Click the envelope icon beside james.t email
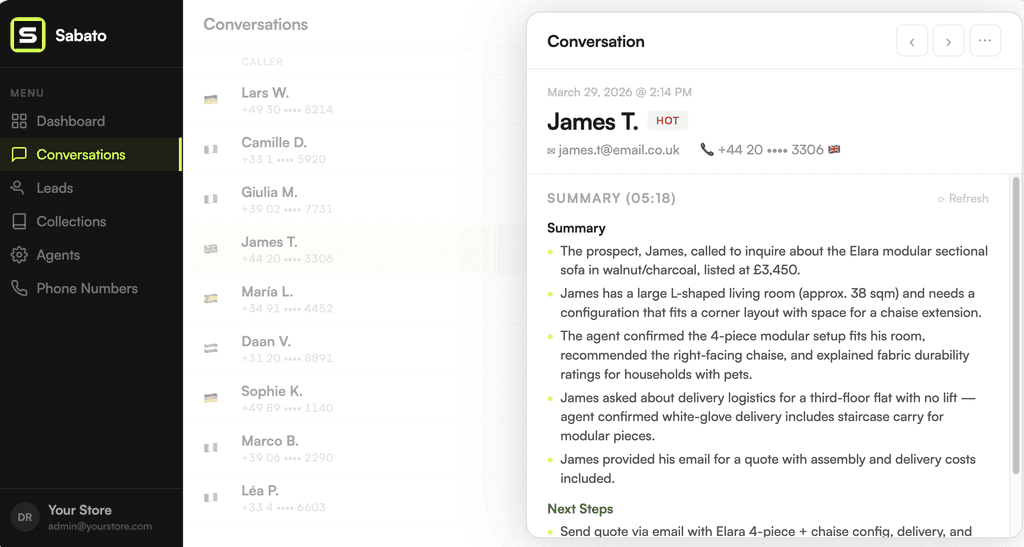Viewport: 1024px width, 547px height. pyautogui.click(x=551, y=151)
